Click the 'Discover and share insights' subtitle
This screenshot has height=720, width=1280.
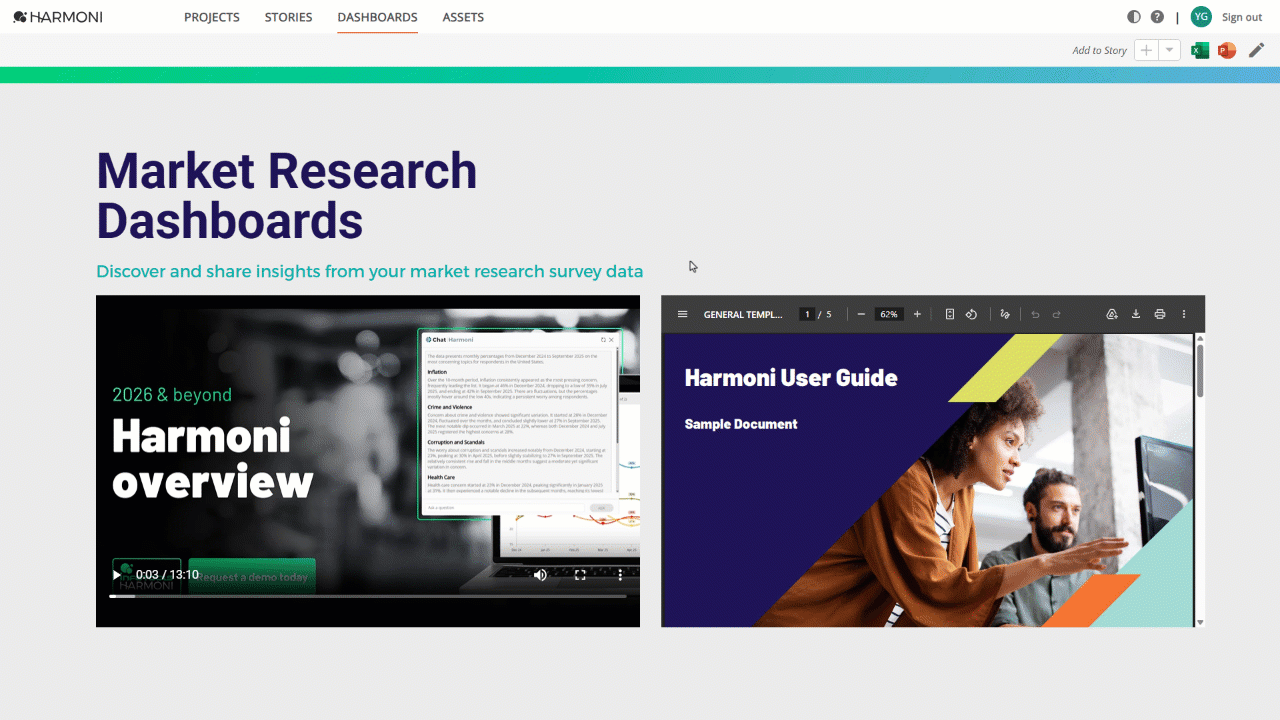coord(370,271)
